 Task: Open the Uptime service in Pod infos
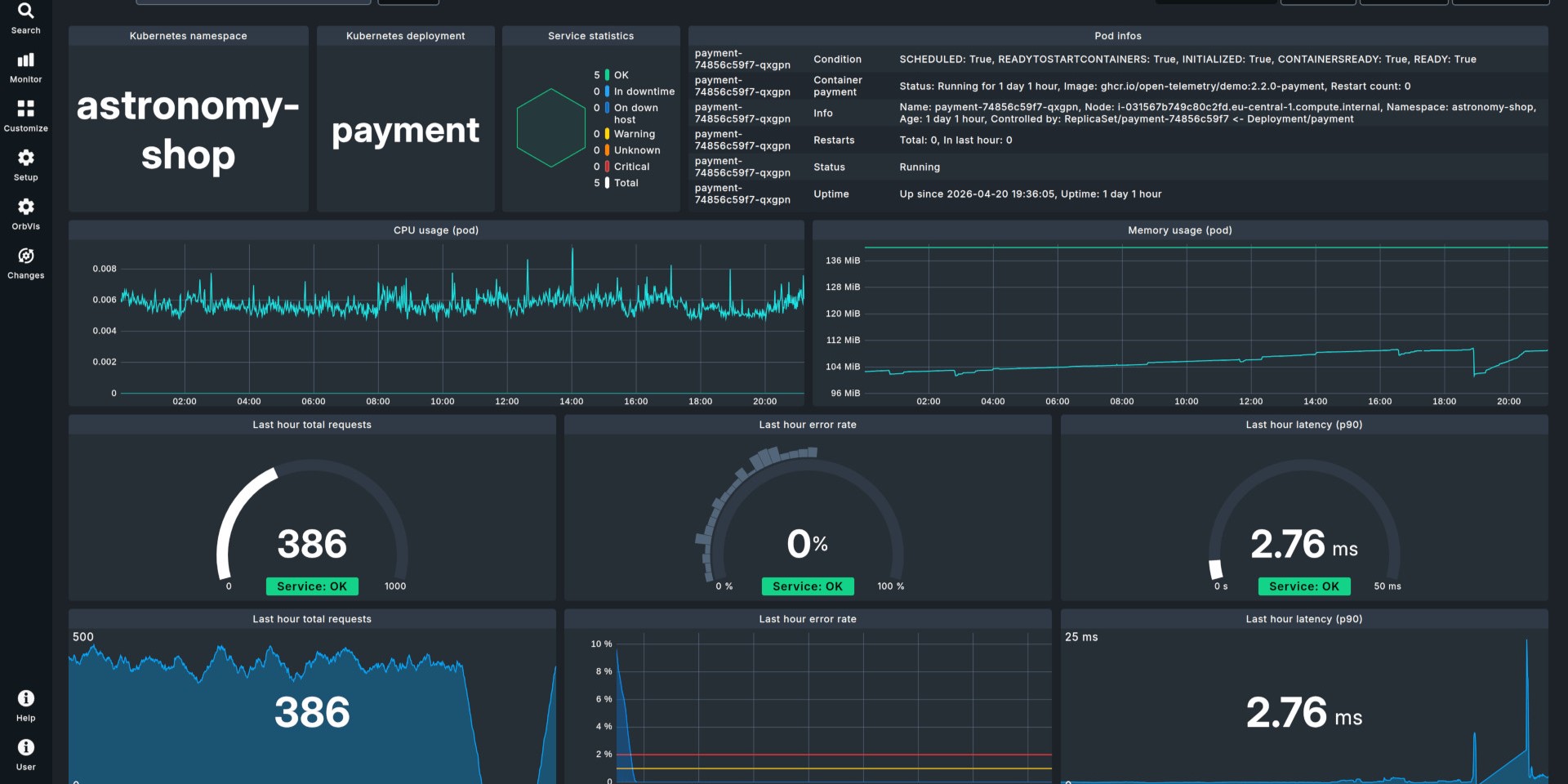(831, 194)
